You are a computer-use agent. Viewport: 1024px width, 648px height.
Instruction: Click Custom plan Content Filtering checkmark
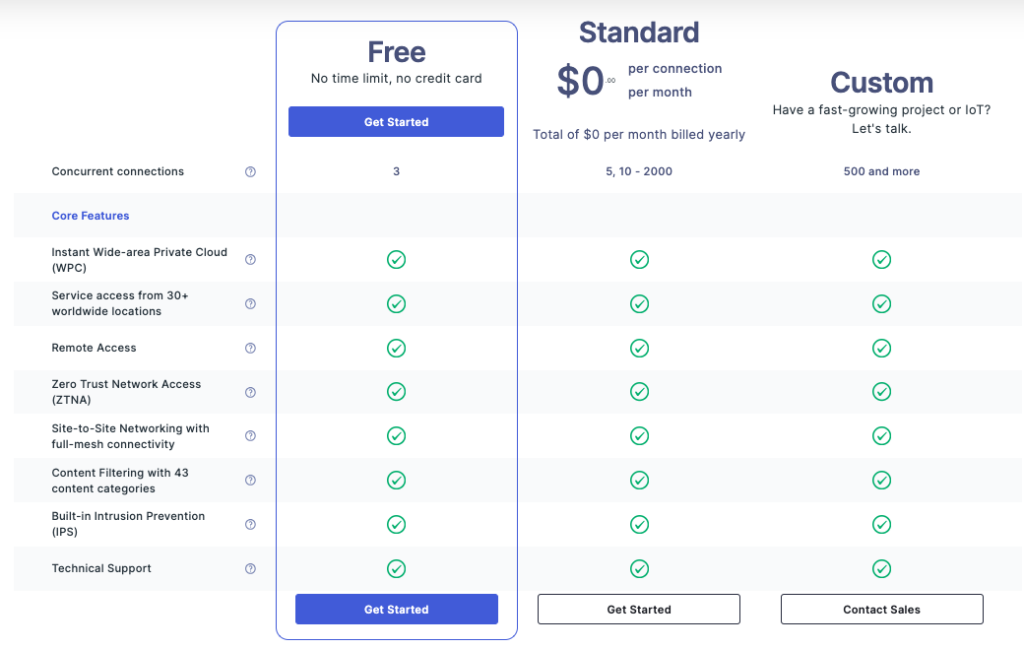coord(881,480)
